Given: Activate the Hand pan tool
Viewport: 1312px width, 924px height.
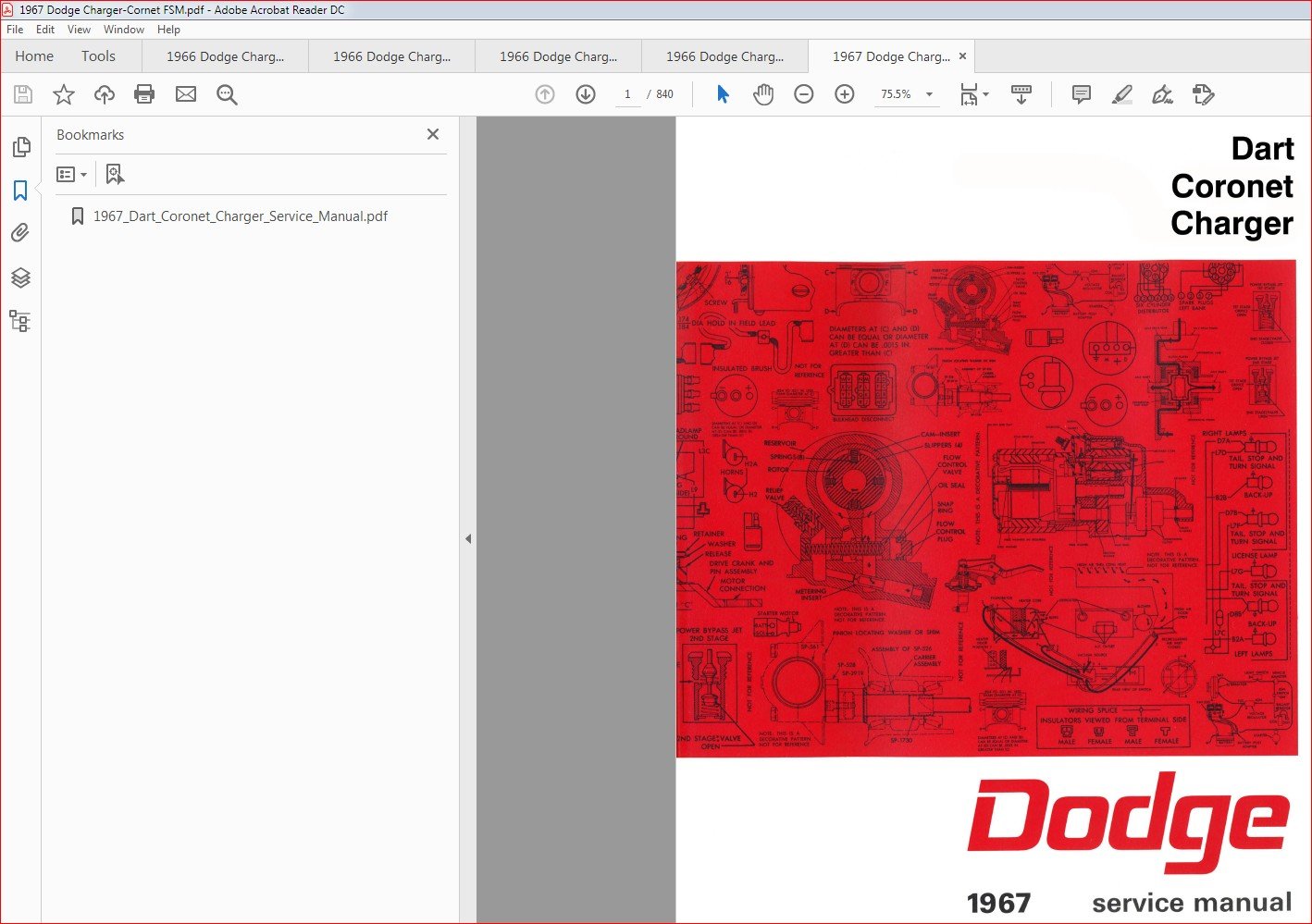Looking at the screenshot, I should tap(763, 94).
